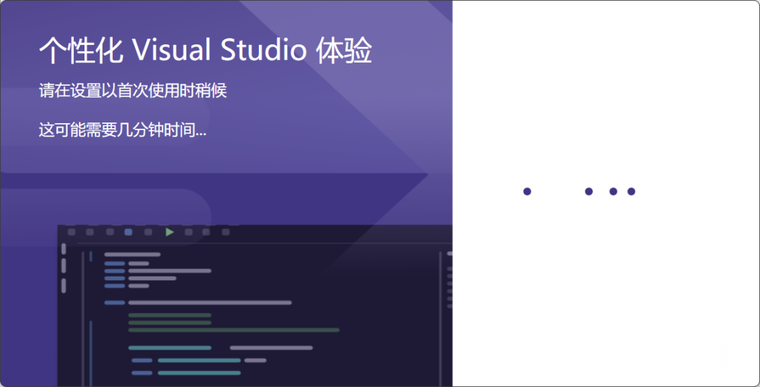Click the first of the three clustered loading dots
This screenshot has height=387, width=760.
(x=589, y=192)
